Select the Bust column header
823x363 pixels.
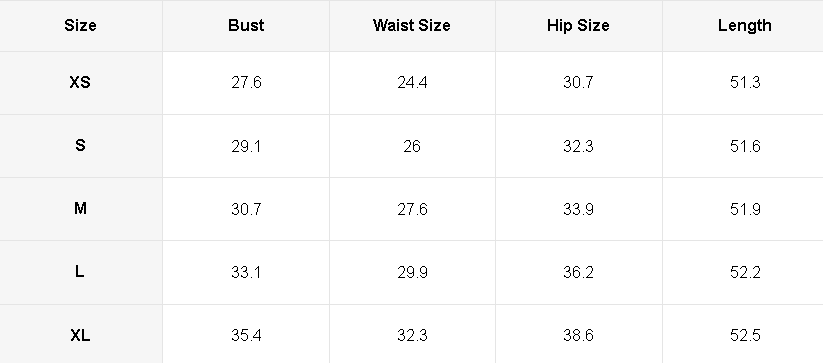(x=246, y=26)
